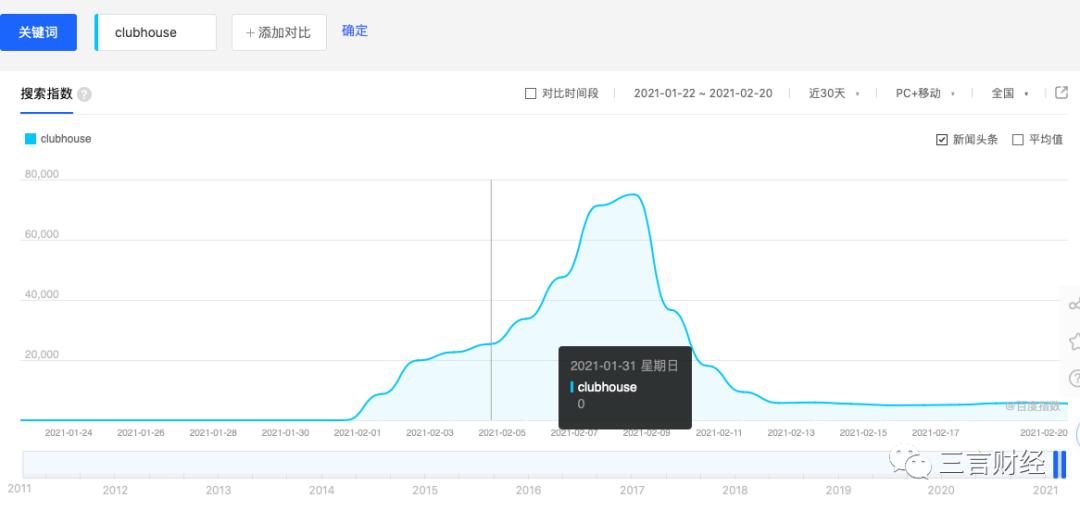This screenshot has height=510, width=1080.
Task: Open the 全国 region dropdown
Action: [x=1009, y=93]
